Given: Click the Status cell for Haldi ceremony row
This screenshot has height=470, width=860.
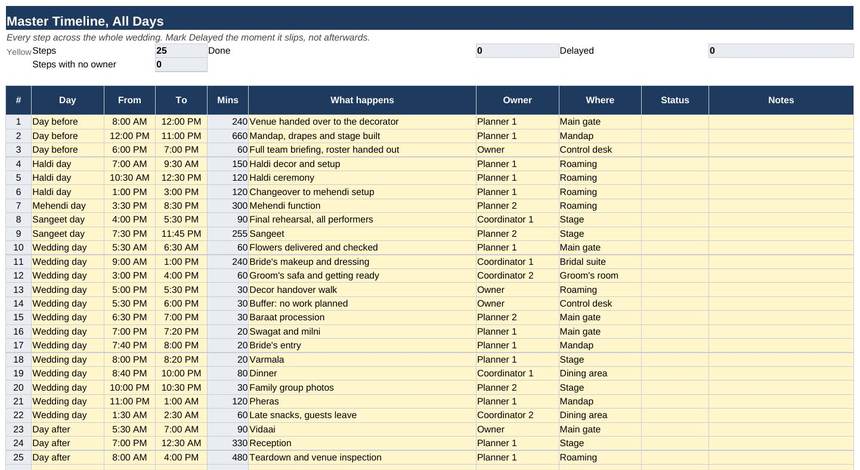Looking at the screenshot, I should [675, 178].
